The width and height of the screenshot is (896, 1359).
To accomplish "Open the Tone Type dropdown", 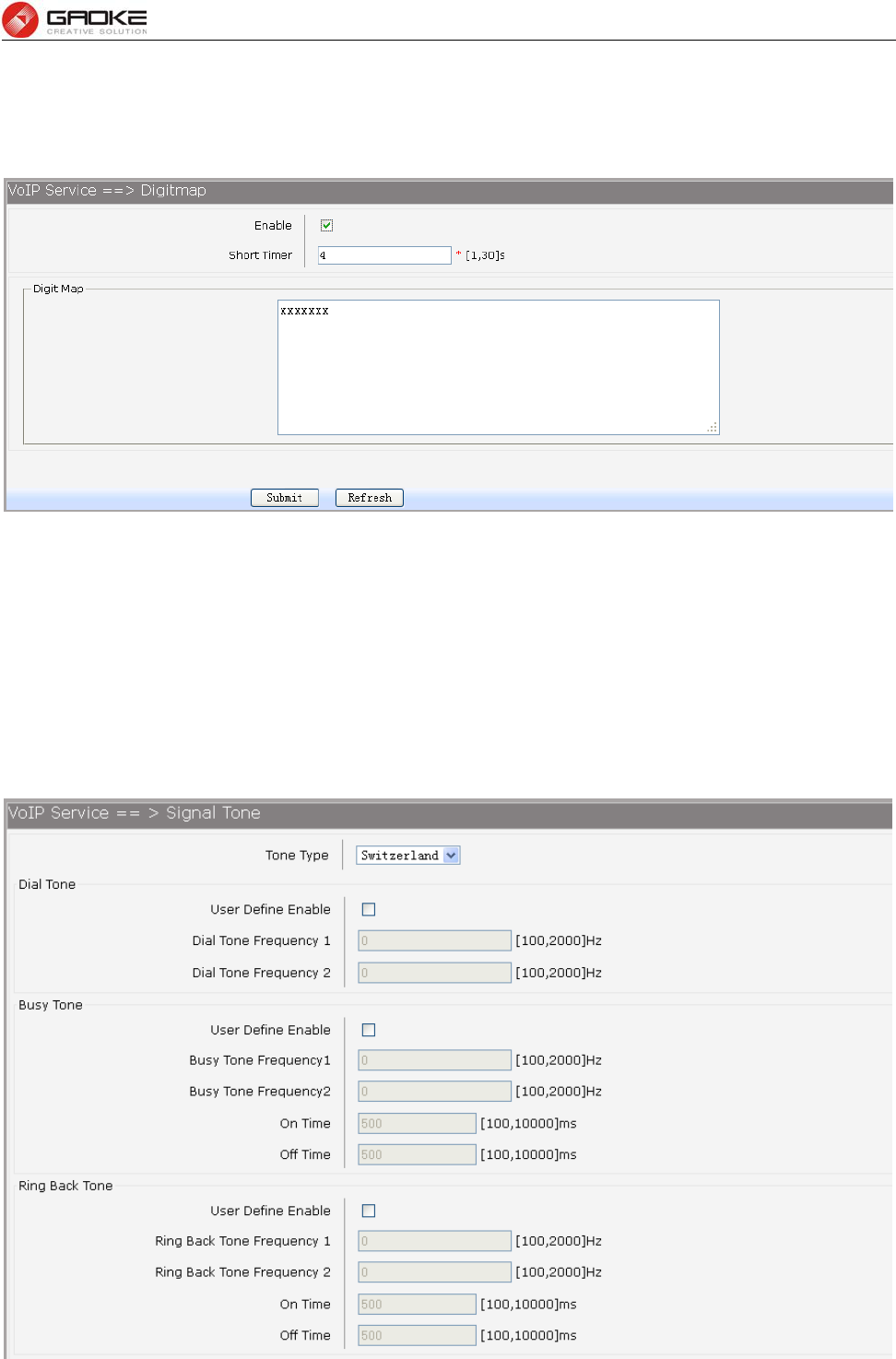I will pyautogui.click(x=408, y=856).
